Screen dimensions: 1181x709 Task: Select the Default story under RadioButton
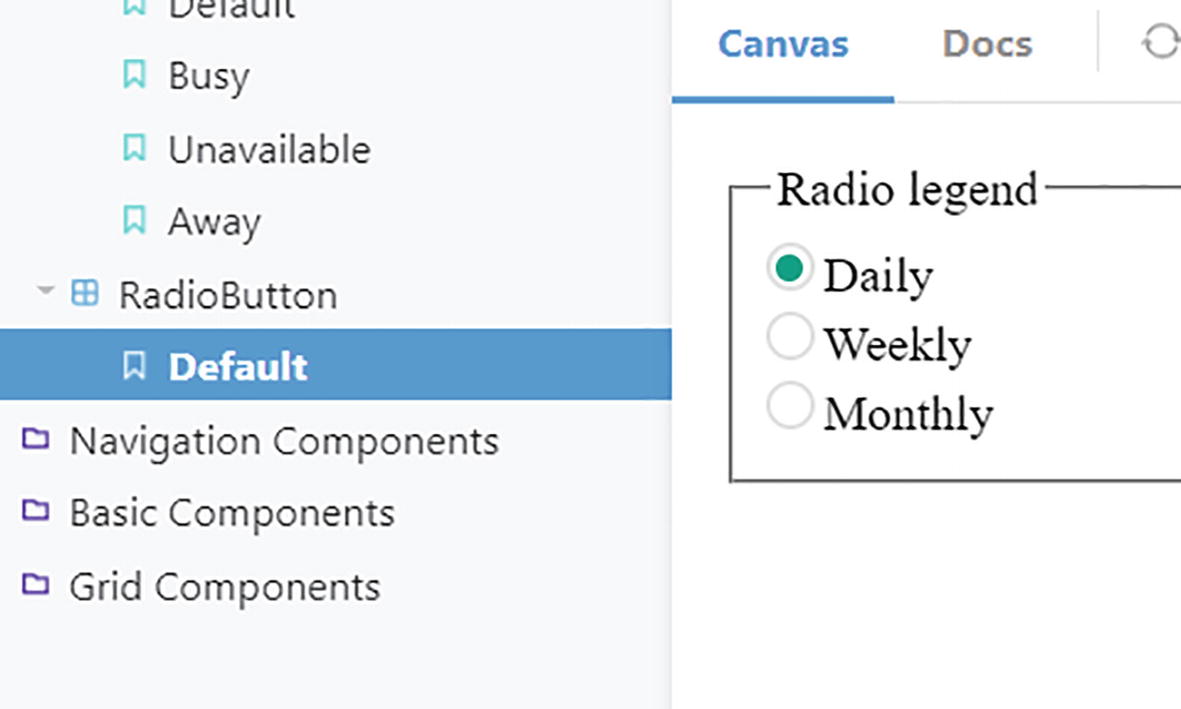[x=238, y=366]
